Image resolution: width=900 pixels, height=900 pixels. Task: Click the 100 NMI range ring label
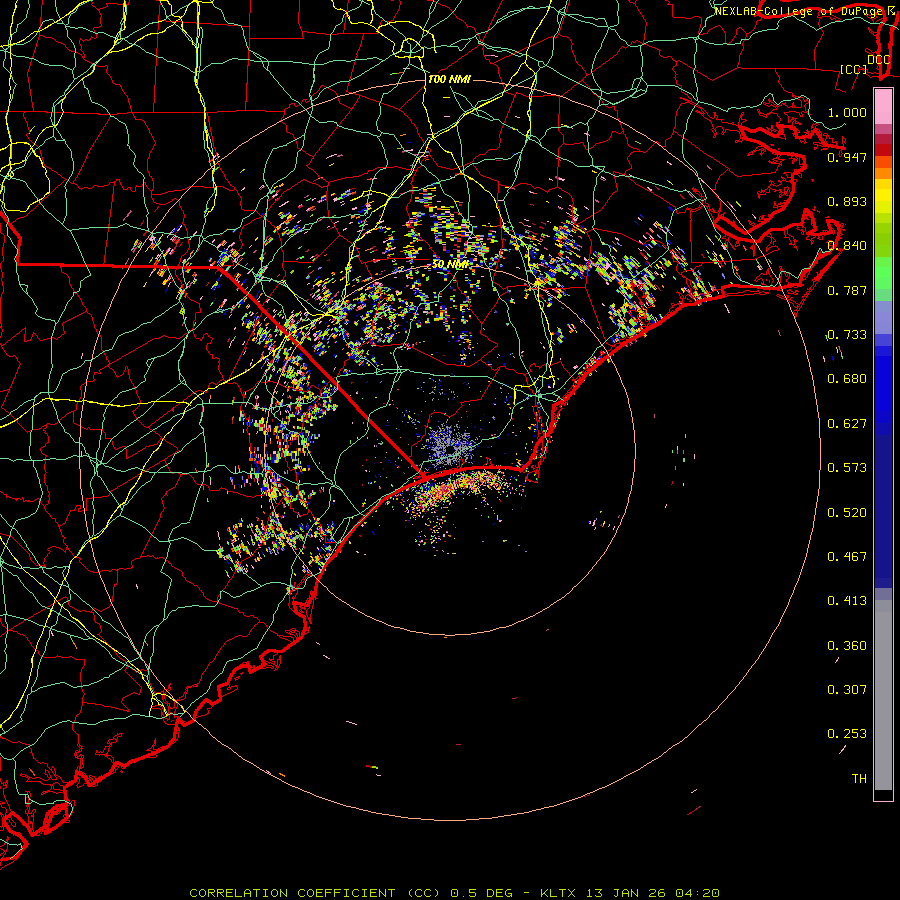tap(449, 79)
